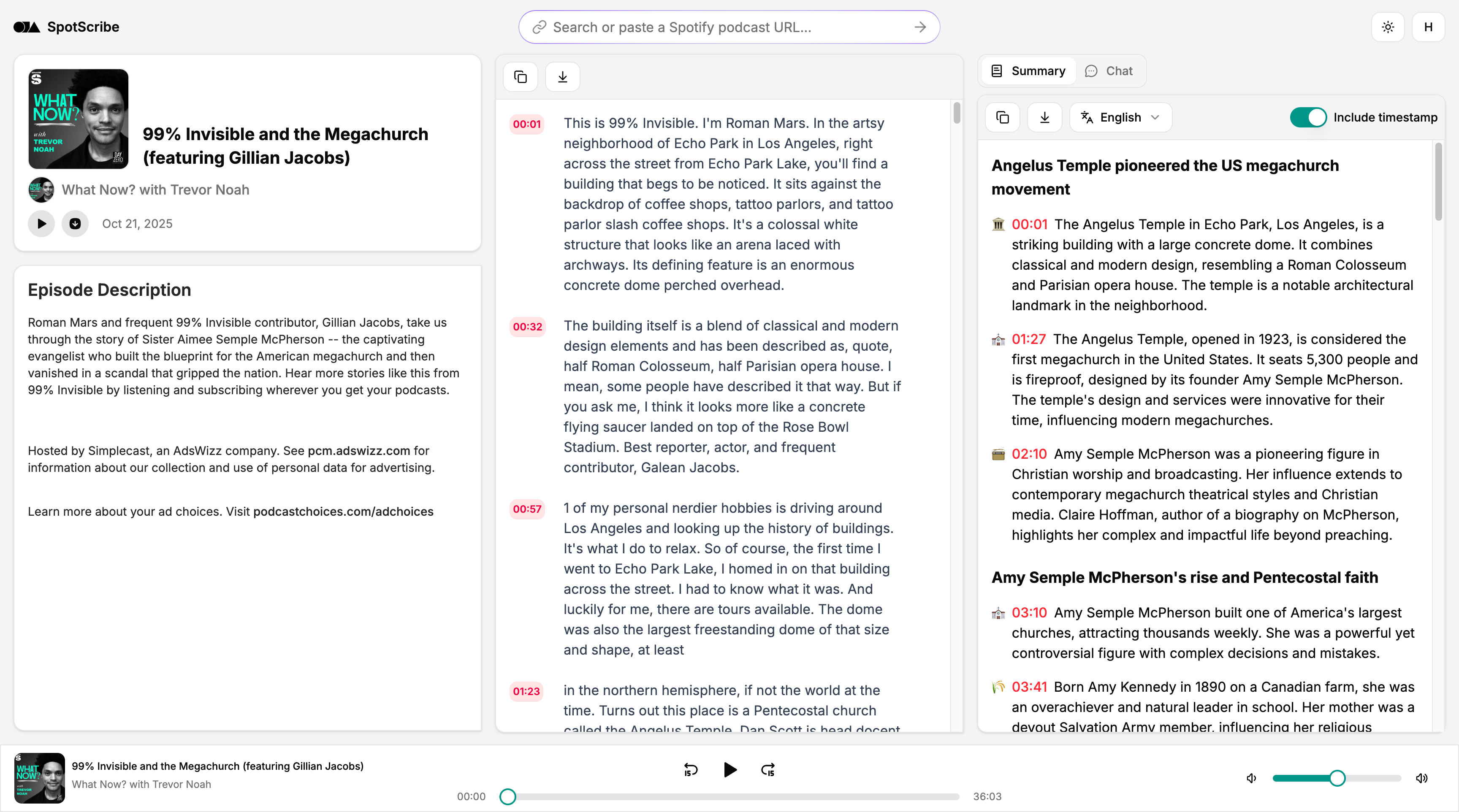Copy the summary text
1459x812 pixels.
click(1002, 117)
